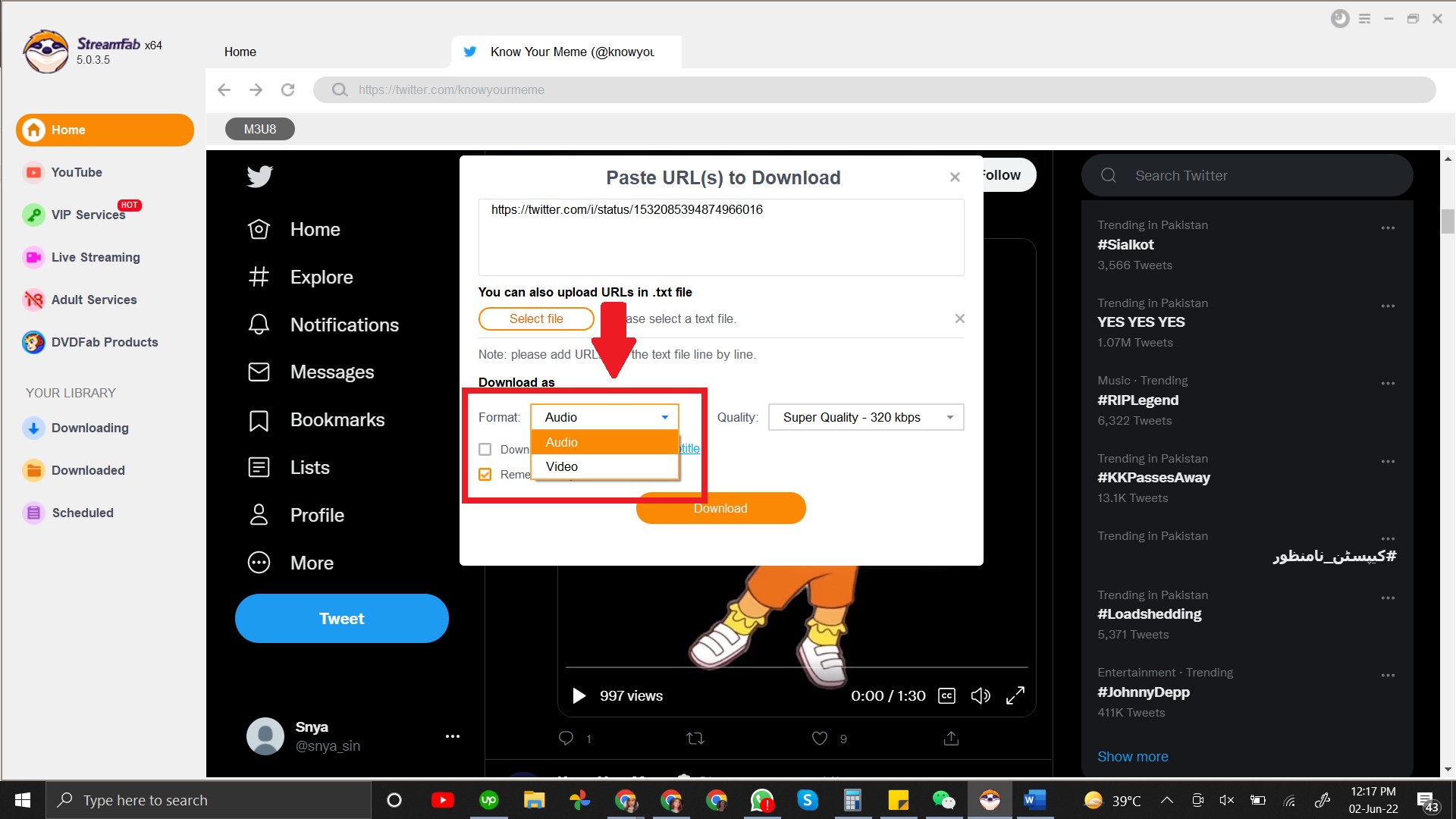The width and height of the screenshot is (1456, 819).
Task: Open the Quality dropdown
Action: click(x=866, y=417)
